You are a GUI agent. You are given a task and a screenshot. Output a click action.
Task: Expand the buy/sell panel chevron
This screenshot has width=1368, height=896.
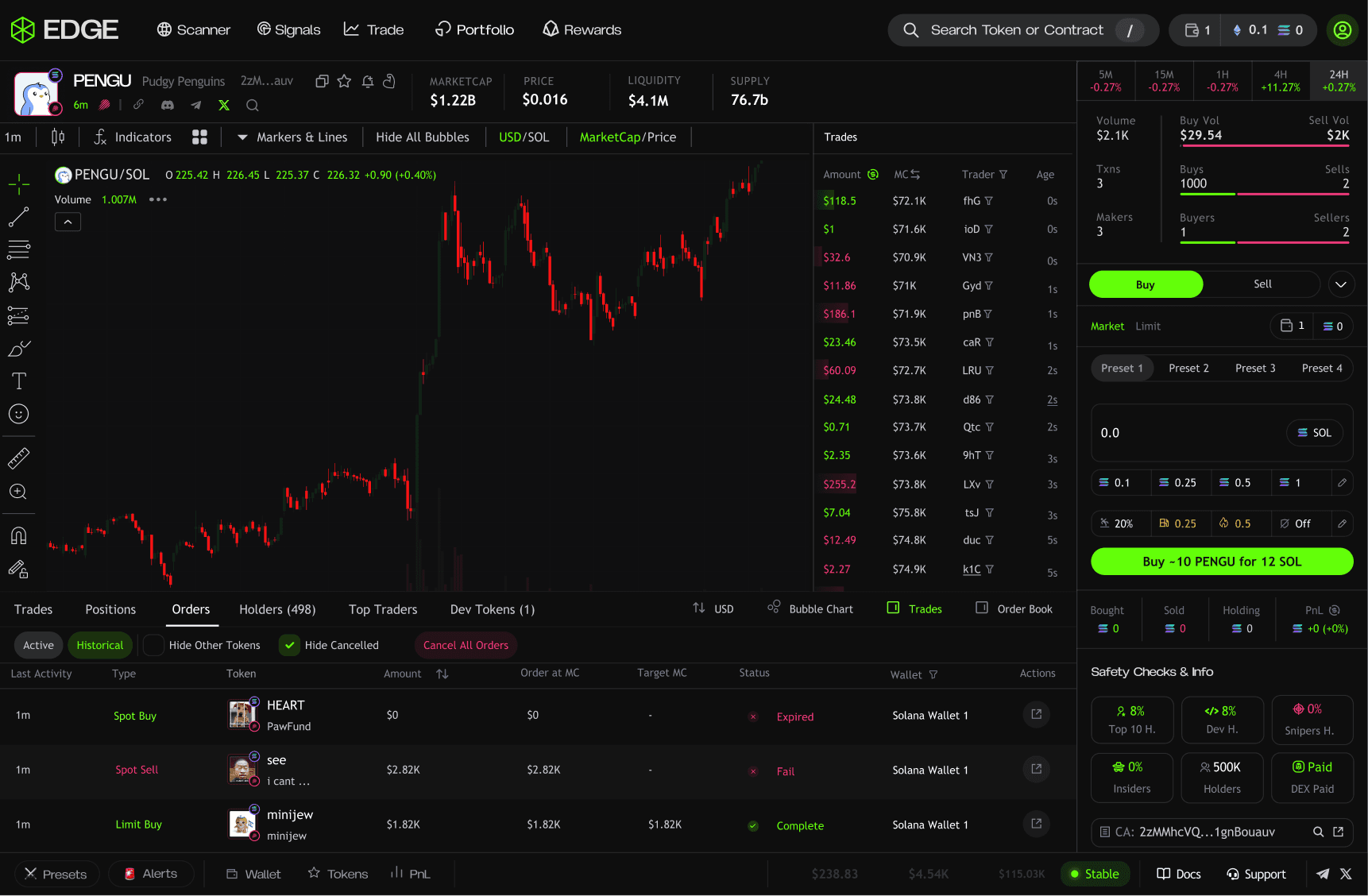(x=1341, y=284)
